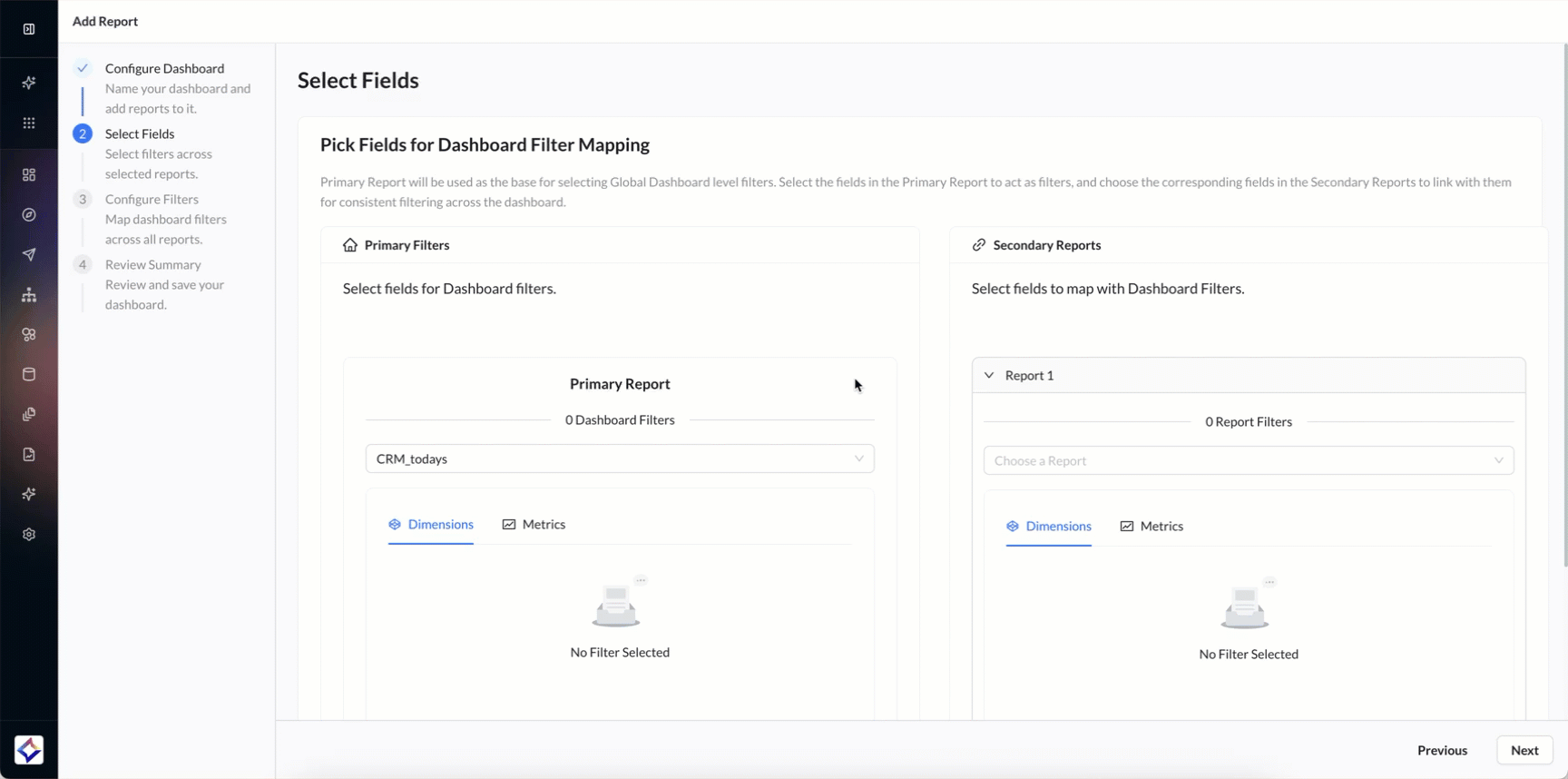Open the Choose a Report dropdown
Viewport: 1568px width, 779px height.
click(x=1248, y=460)
